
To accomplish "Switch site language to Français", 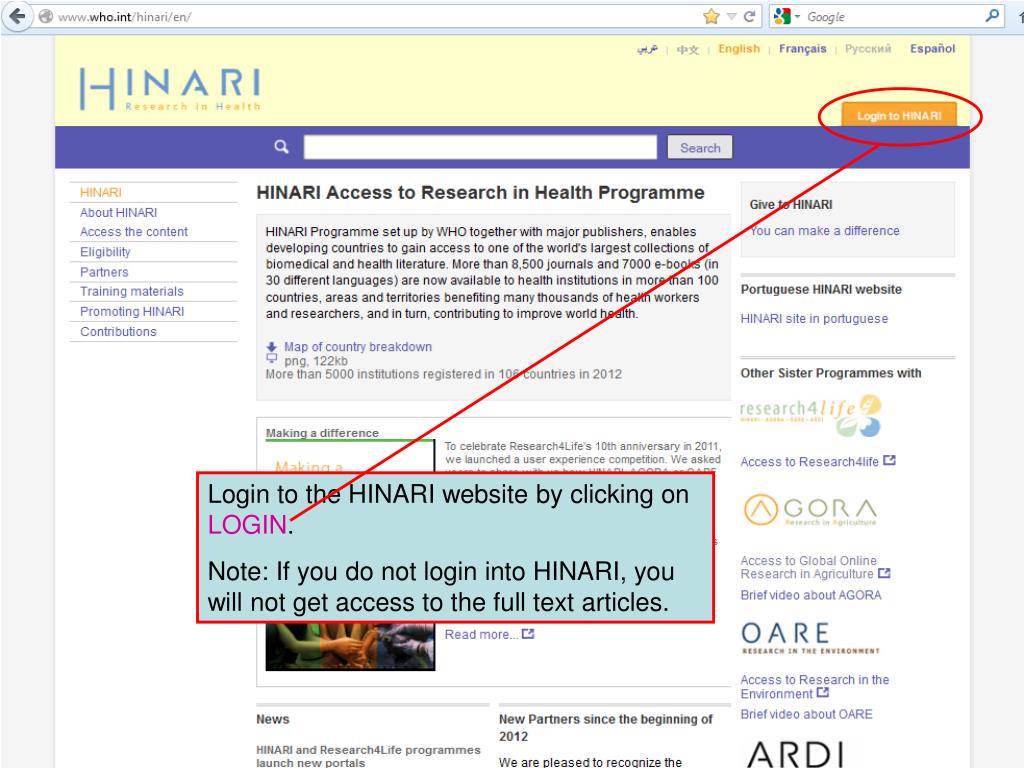I will [x=802, y=48].
